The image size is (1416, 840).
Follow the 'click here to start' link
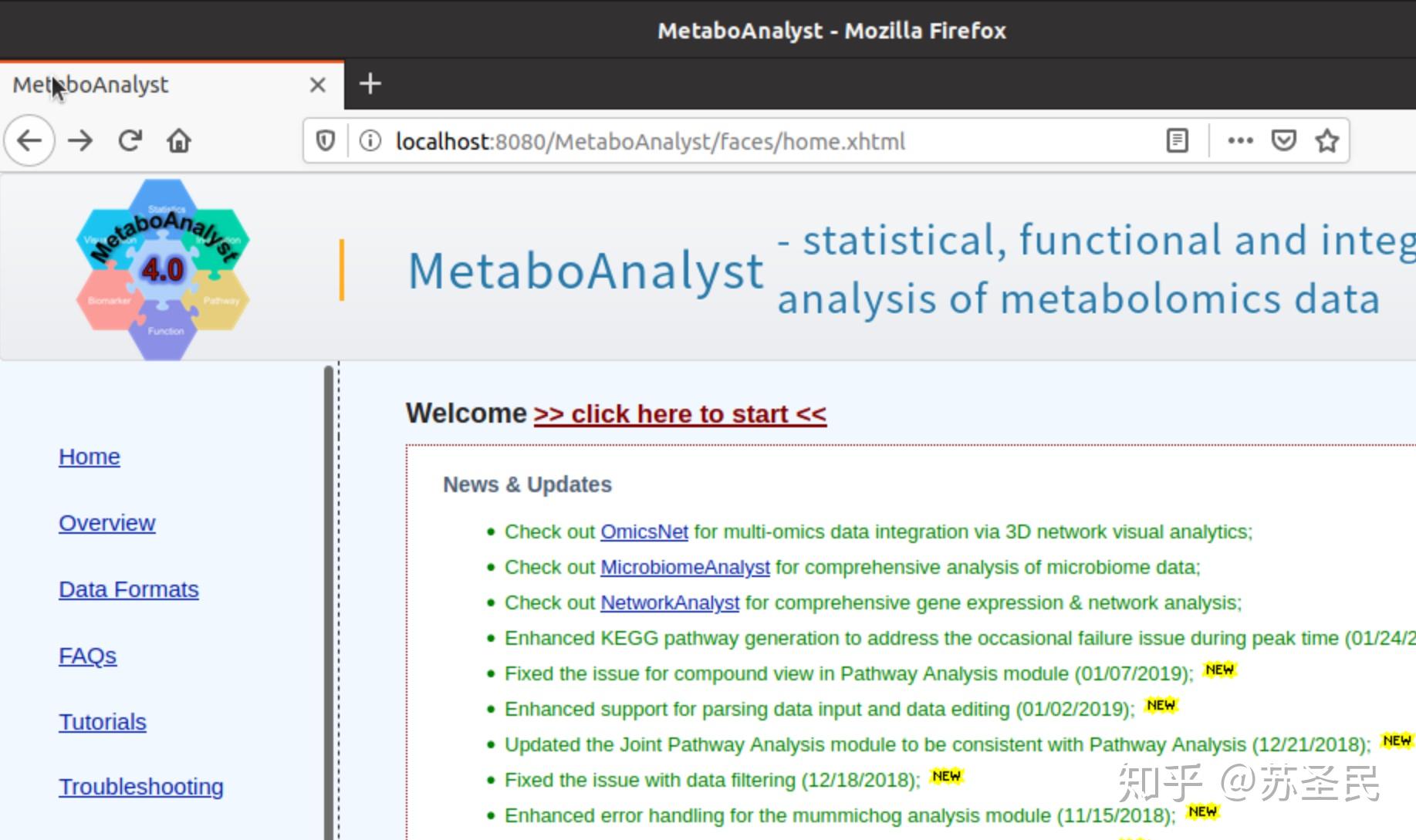click(680, 413)
